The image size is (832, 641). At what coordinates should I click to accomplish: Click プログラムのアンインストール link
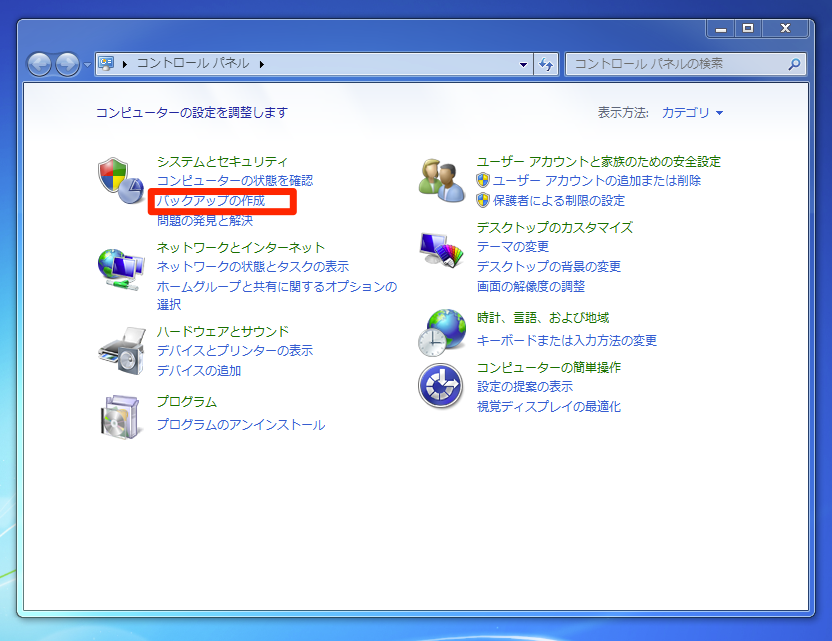coord(241,425)
